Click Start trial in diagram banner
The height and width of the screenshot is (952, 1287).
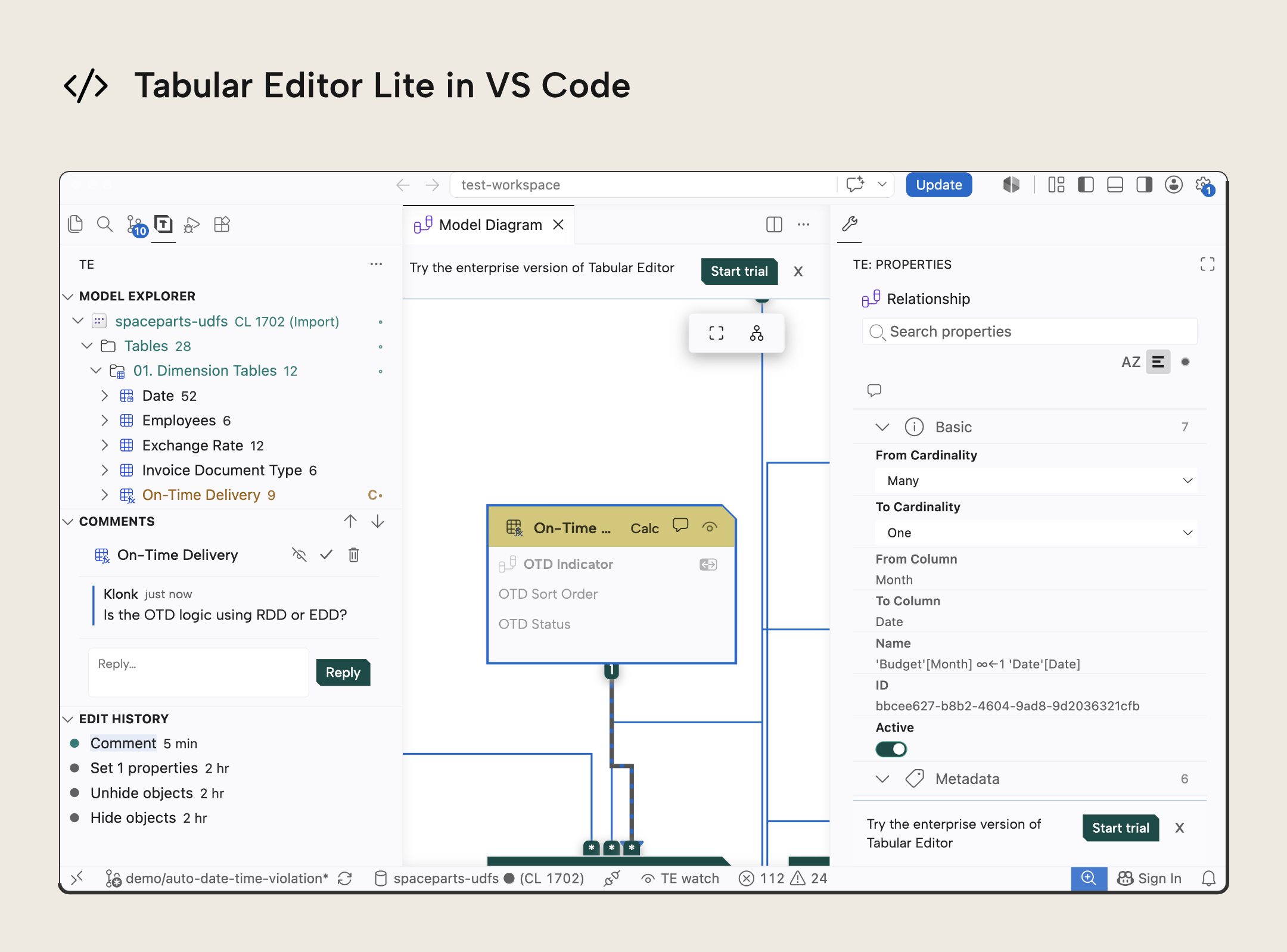[739, 271]
